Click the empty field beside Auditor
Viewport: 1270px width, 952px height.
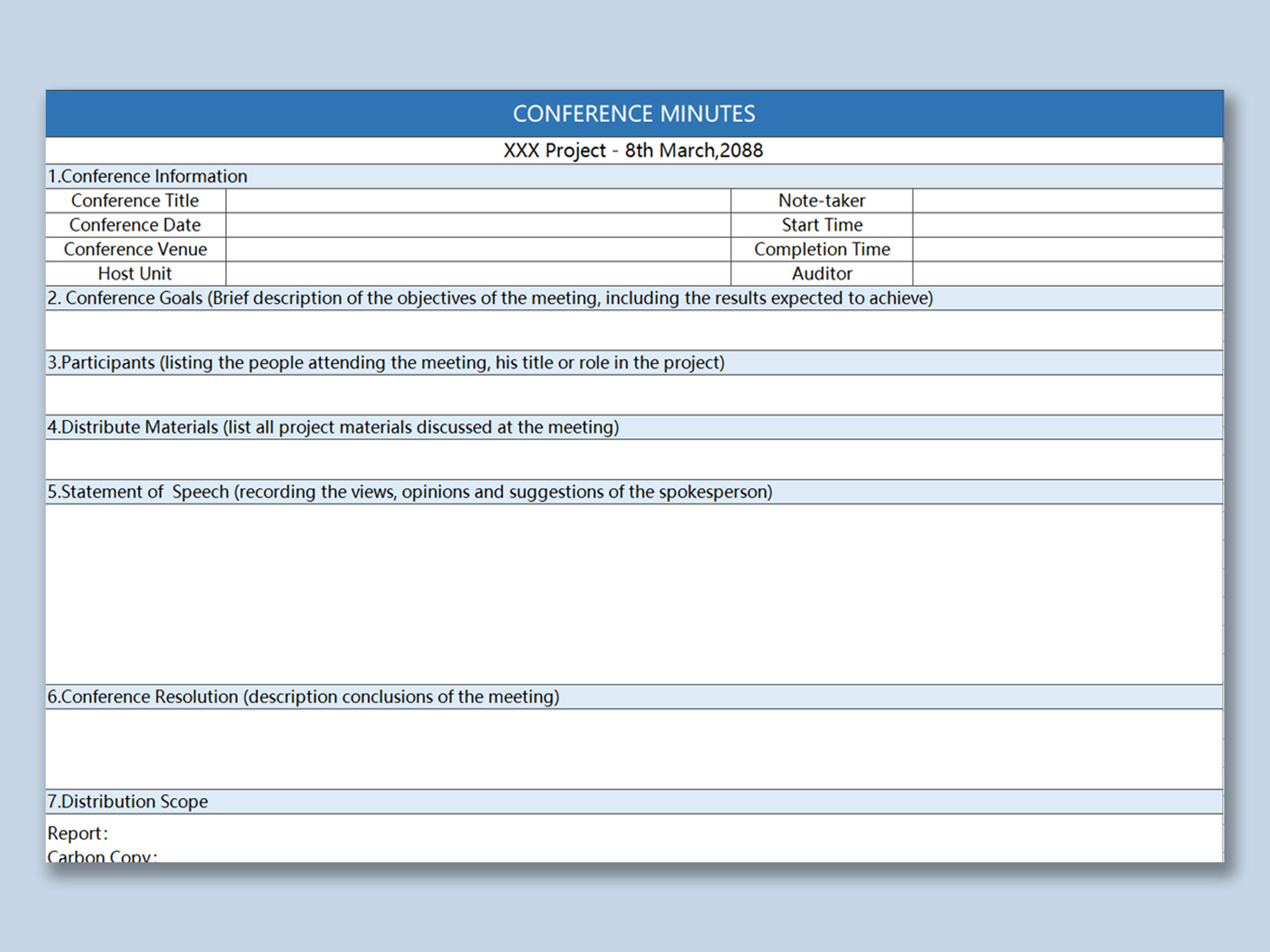tap(1068, 274)
